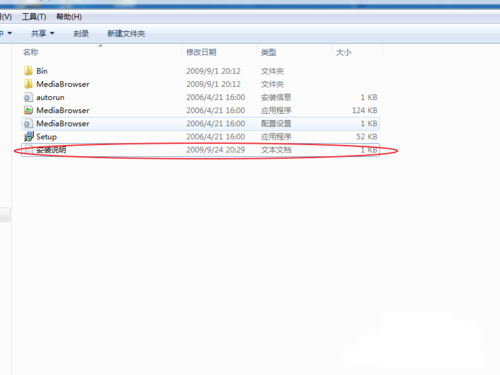The image size is (500, 375).
Task: Click the 配置设置 type cell
Action: click(x=276, y=124)
